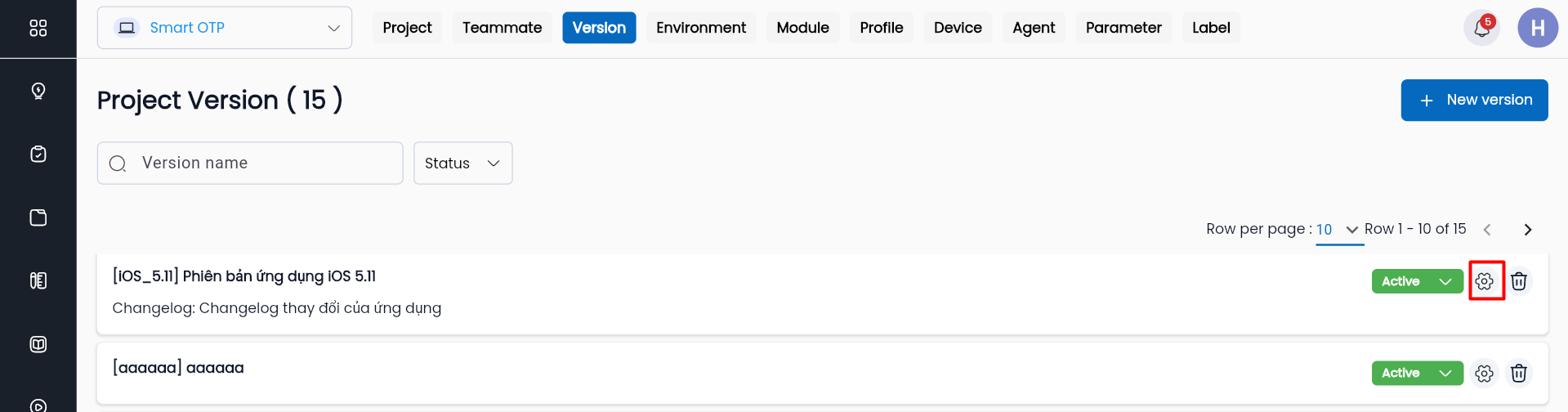Click the trash icon for aaaaaa version
The image size is (1568, 412).
(1519, 374)
